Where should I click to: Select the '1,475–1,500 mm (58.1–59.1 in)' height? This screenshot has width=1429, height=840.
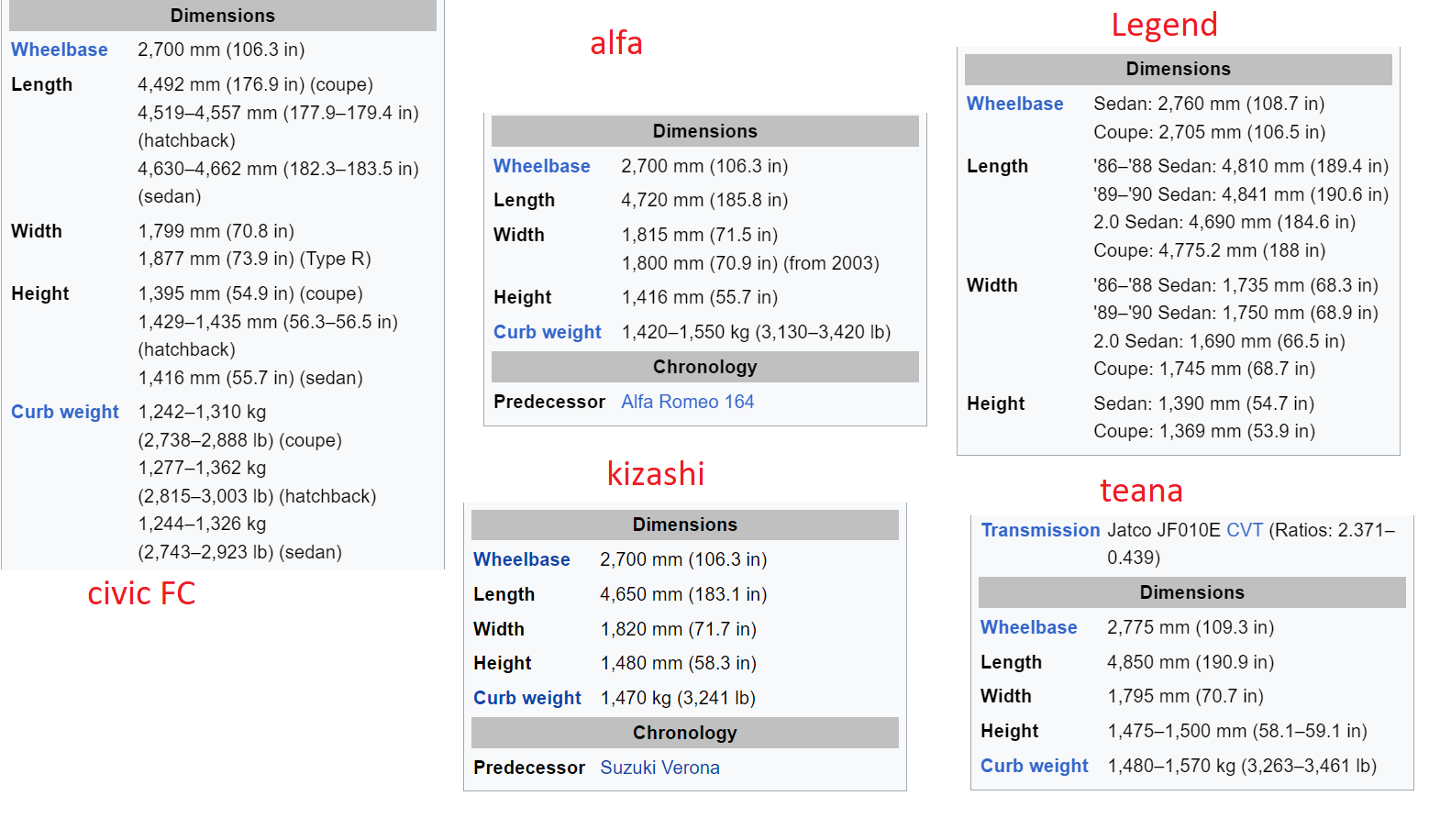tap(1237, 731)
